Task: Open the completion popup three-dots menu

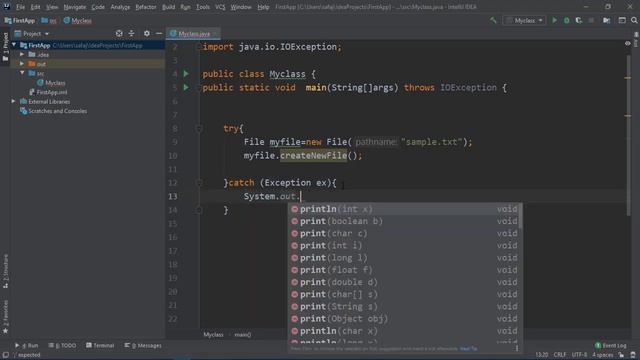Action: 517,349
